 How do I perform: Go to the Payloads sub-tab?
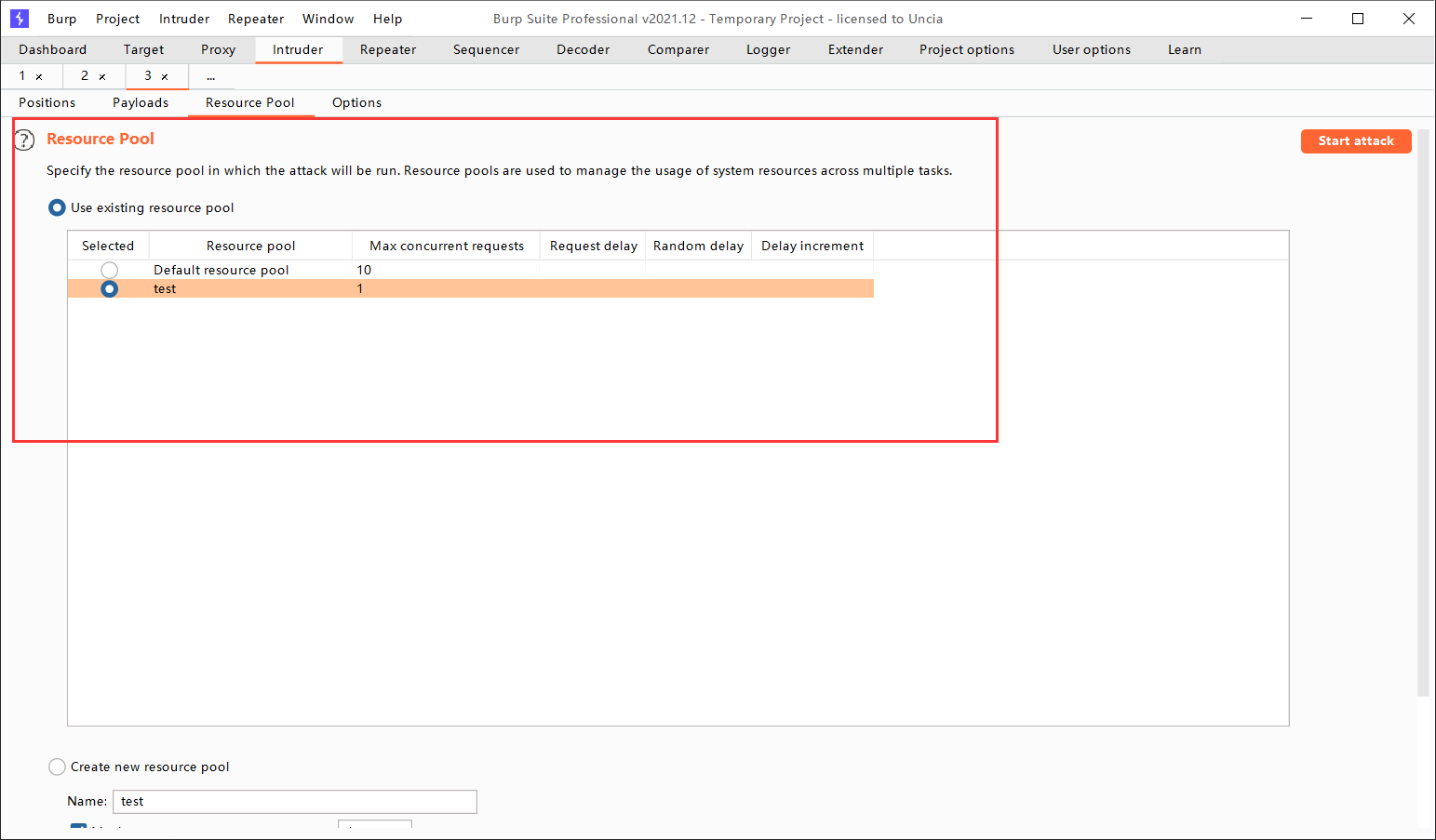141,103
